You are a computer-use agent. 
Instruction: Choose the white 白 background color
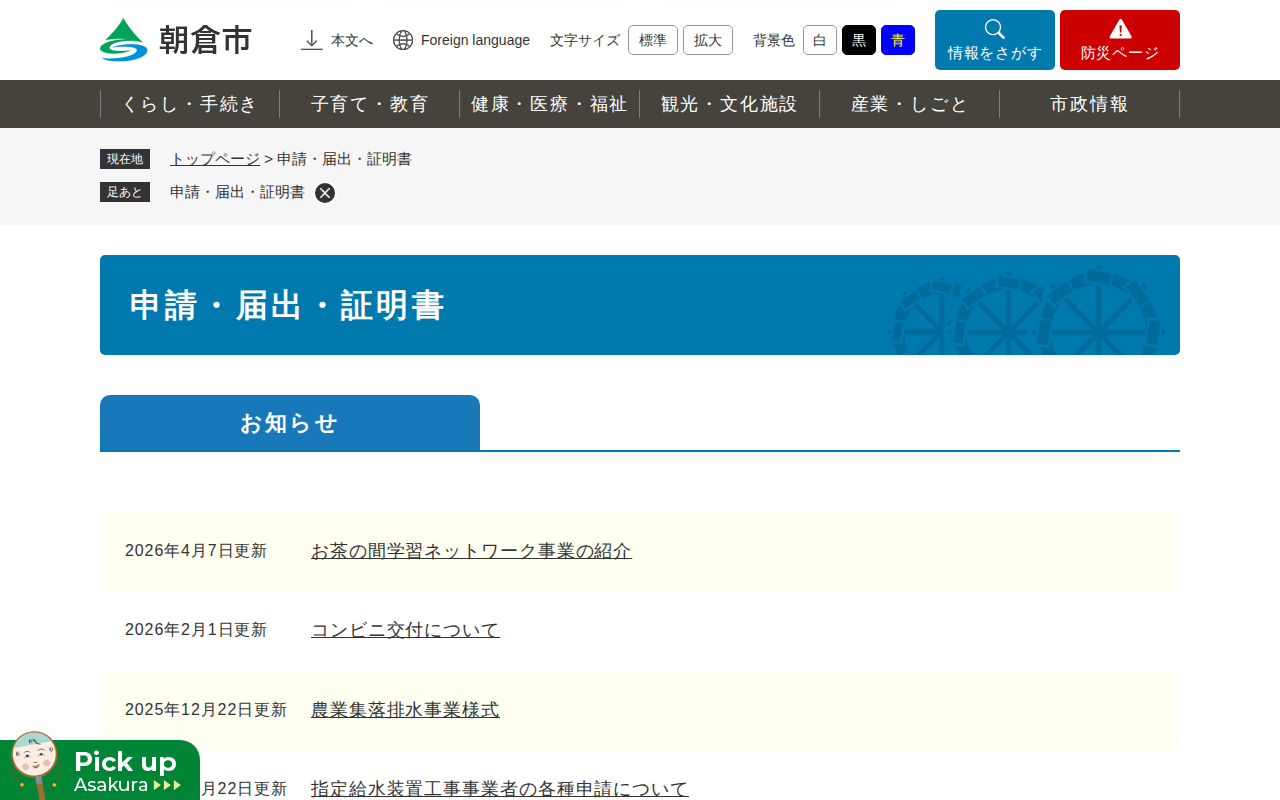[820, 40]
